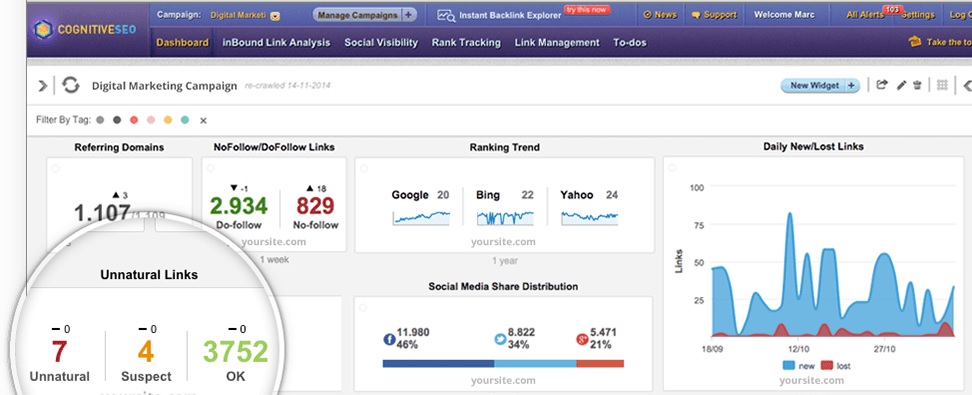Share the dashboard via export icon
Image resolution: width=972 pixels, height=395 pixels.
[x=882, y=85]
